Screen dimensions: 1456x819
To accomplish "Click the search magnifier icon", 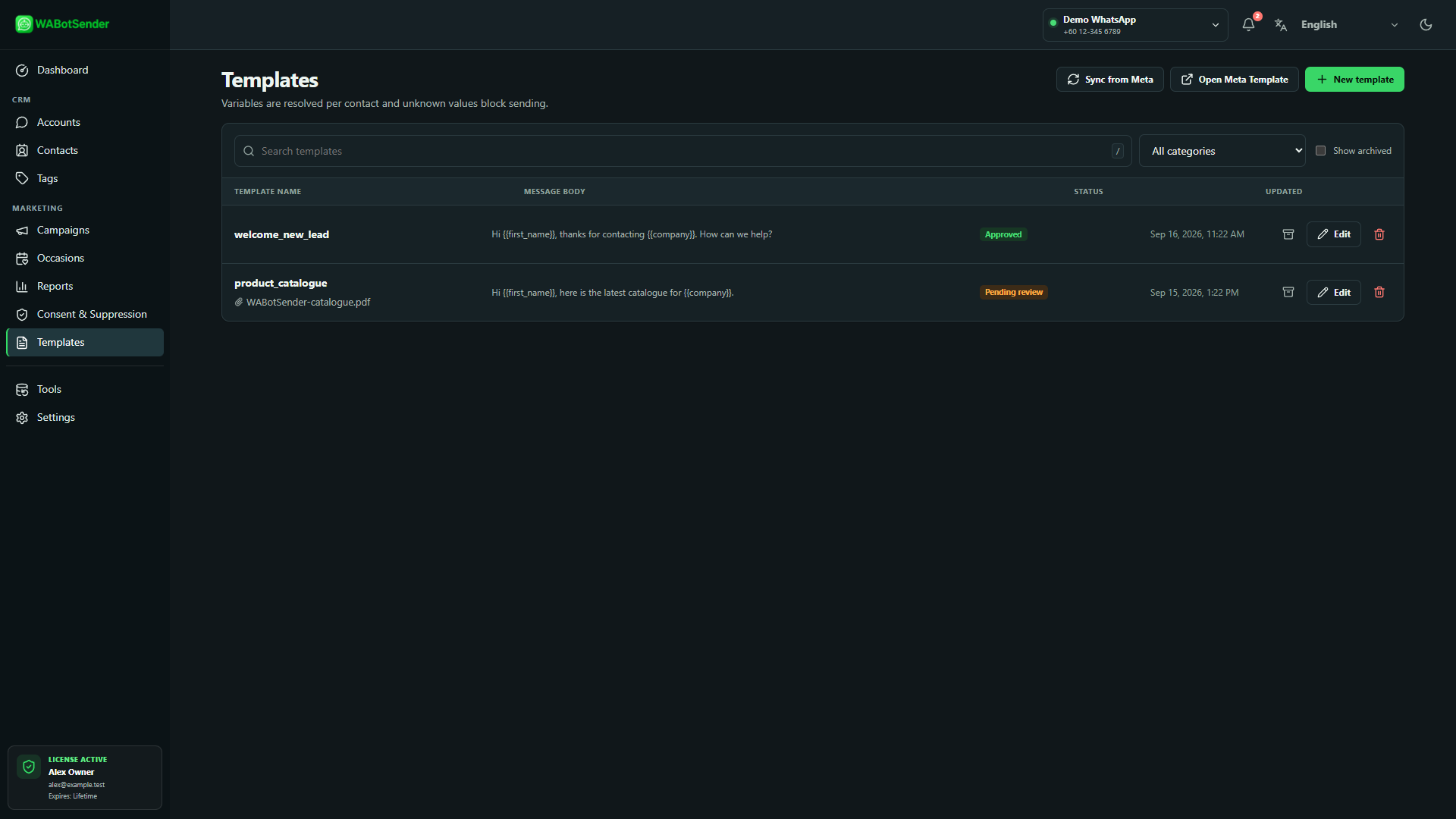I will (249, 151).
